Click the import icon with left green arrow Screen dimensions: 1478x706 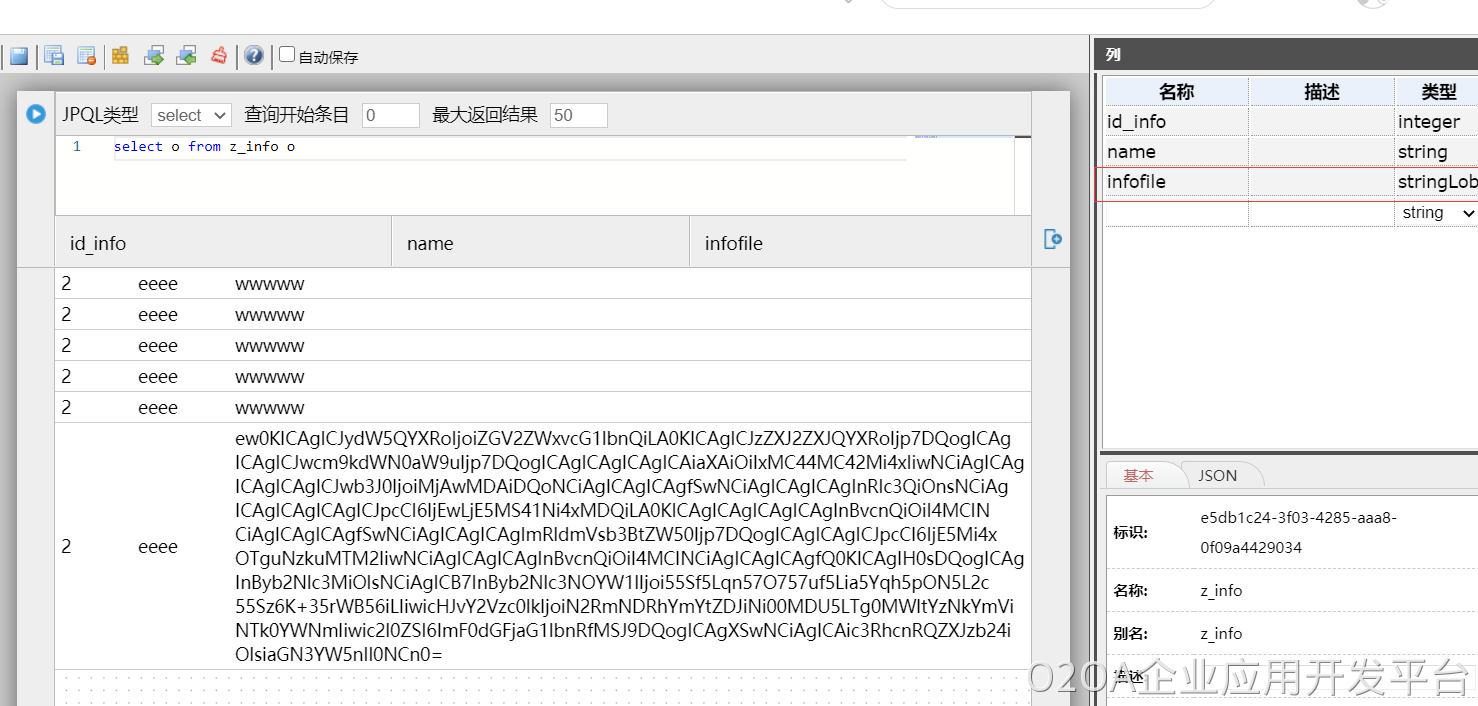[x=186, y=56]
